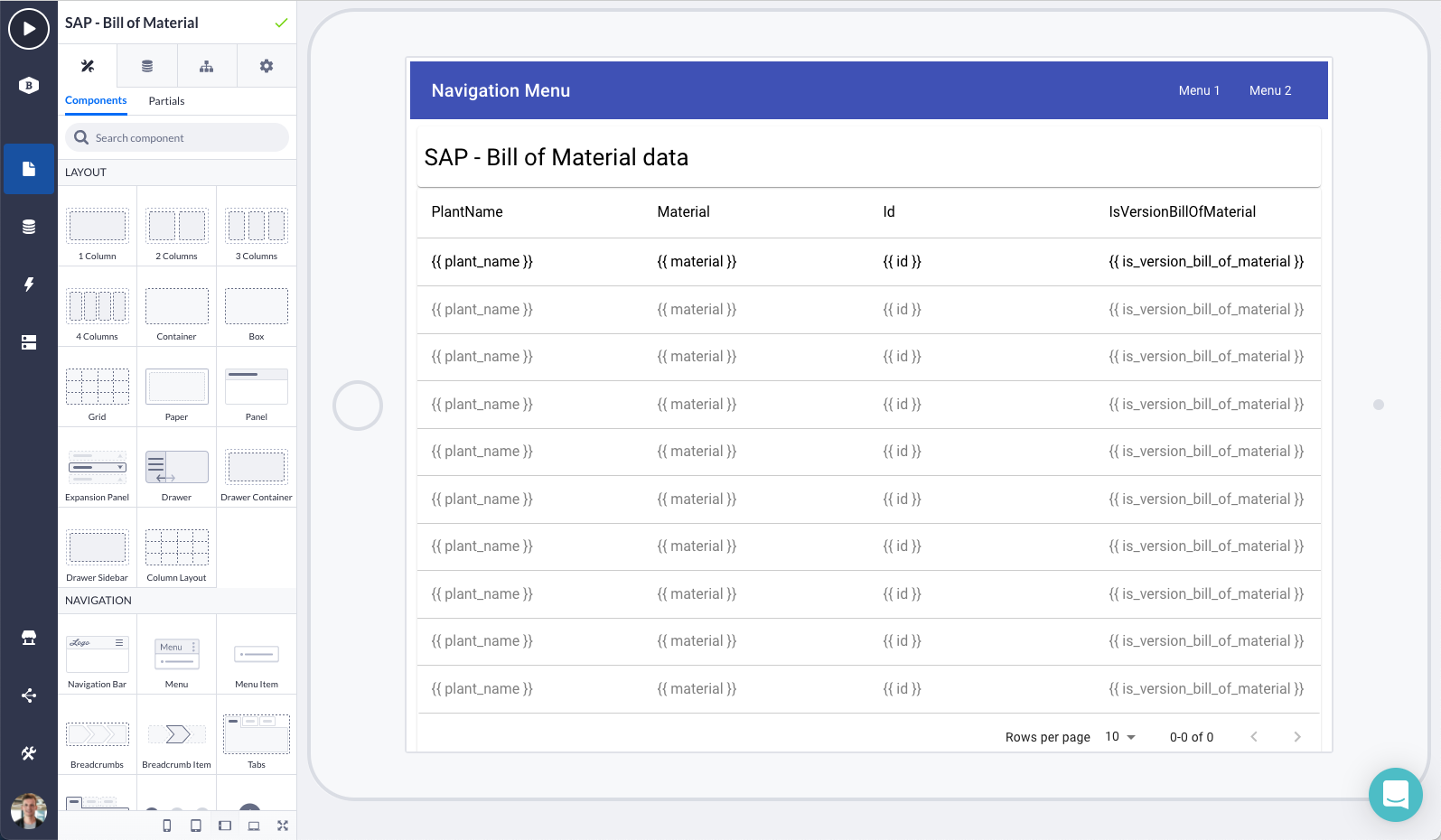Select the Menu Item component
Image resolution: width=1441 pixels, height=840 pixels.
(257, 654)
